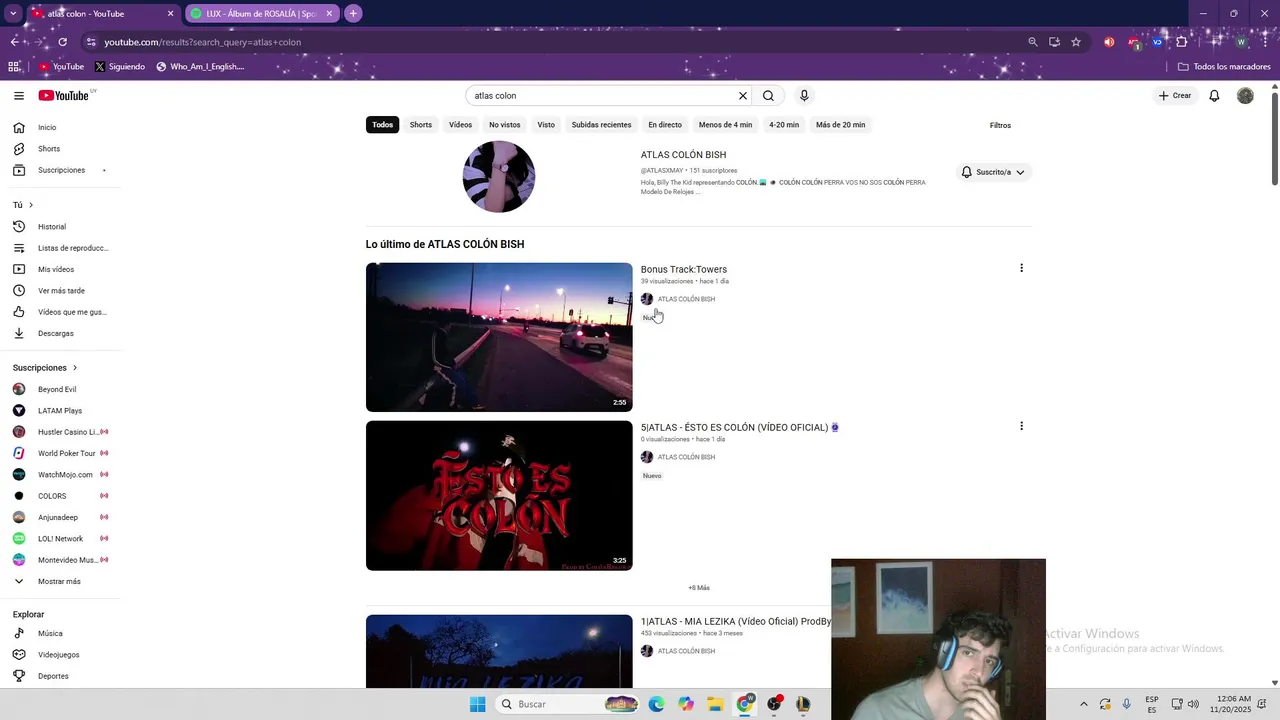Select the En directo chip
Viewport: 1280px width, 720px height.
click(665, 125)
